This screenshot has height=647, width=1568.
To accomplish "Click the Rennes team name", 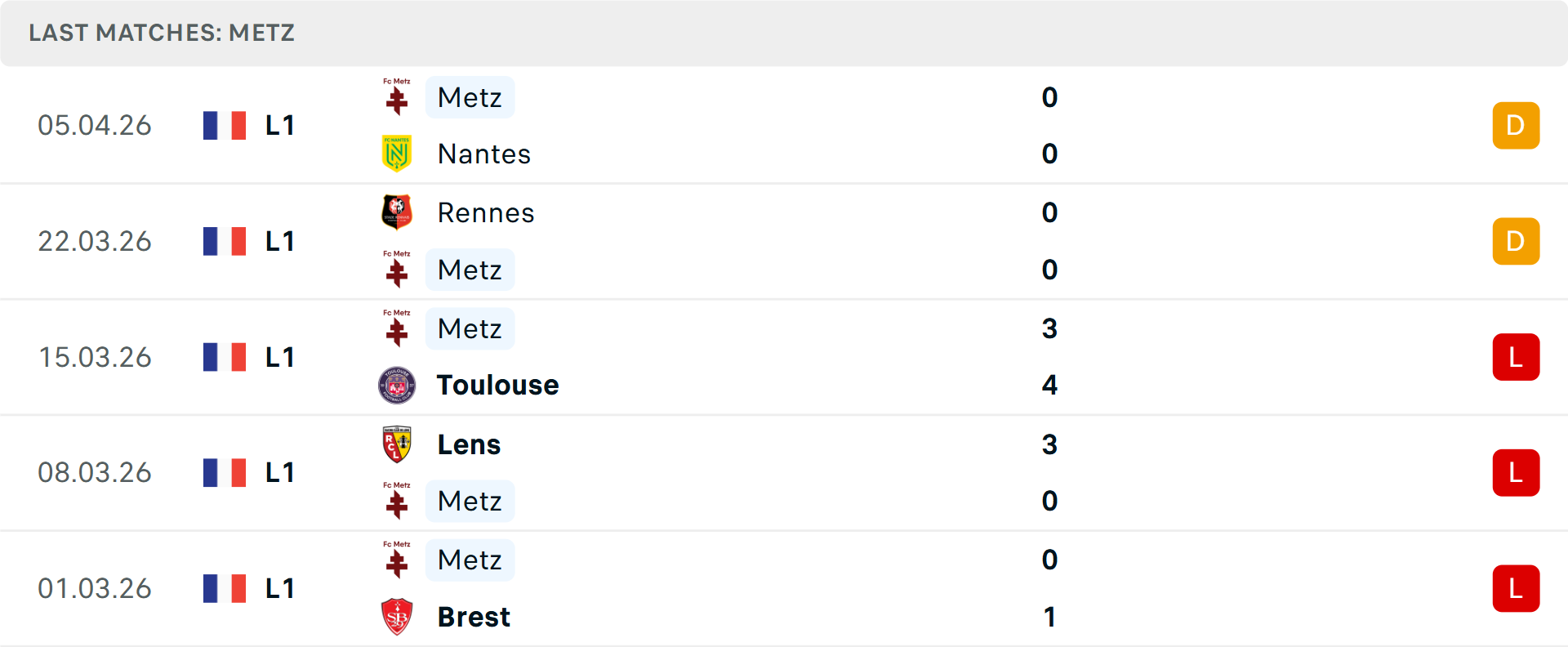I will tap(486, 212).
